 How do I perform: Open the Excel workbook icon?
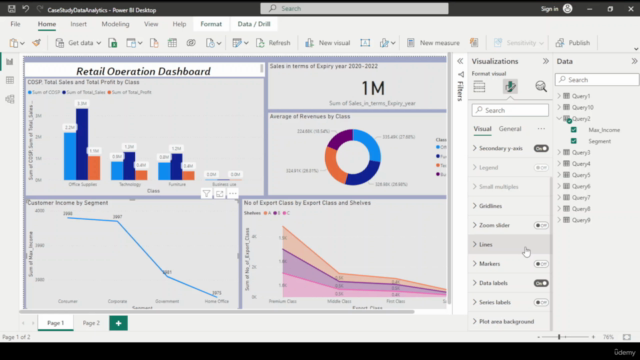click(113, 43)
